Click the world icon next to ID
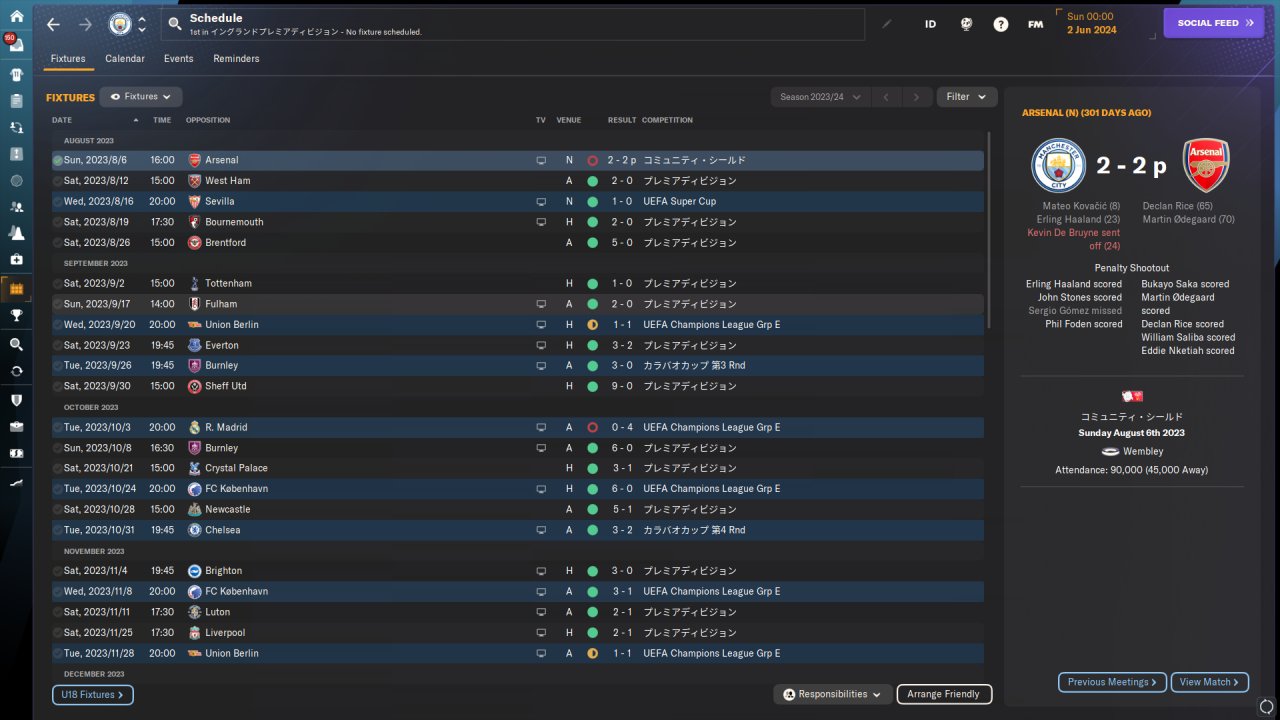1280x720 pixels. [x=966, y=24]
